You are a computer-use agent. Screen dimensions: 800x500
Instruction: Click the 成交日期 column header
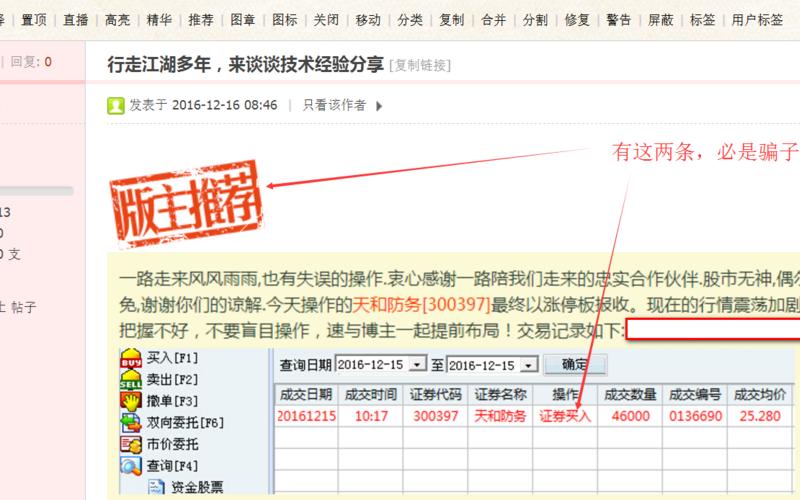[306, 394]
